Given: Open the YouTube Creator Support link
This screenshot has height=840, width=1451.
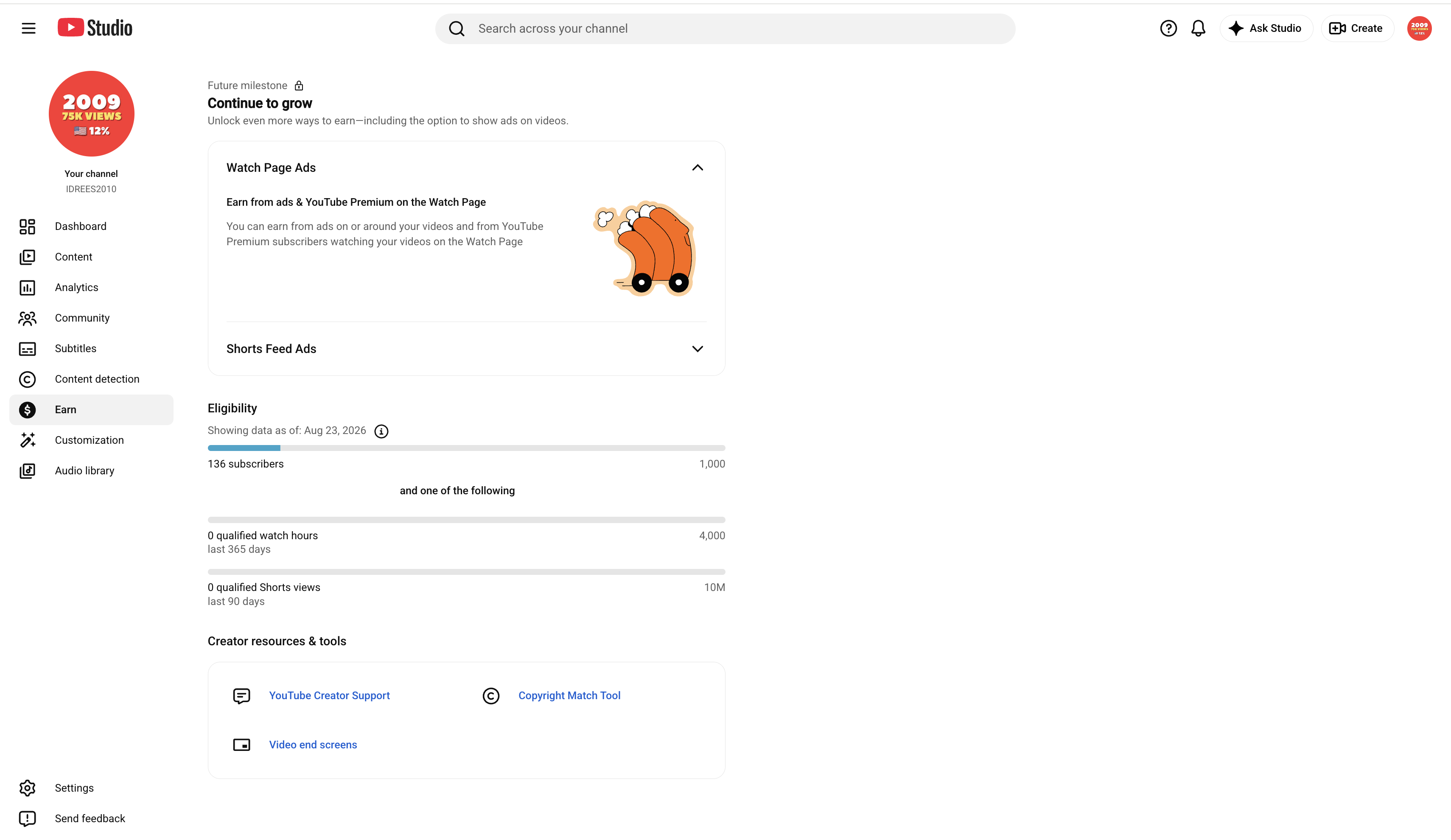Looking at the screenshot, I should (329, 695).
